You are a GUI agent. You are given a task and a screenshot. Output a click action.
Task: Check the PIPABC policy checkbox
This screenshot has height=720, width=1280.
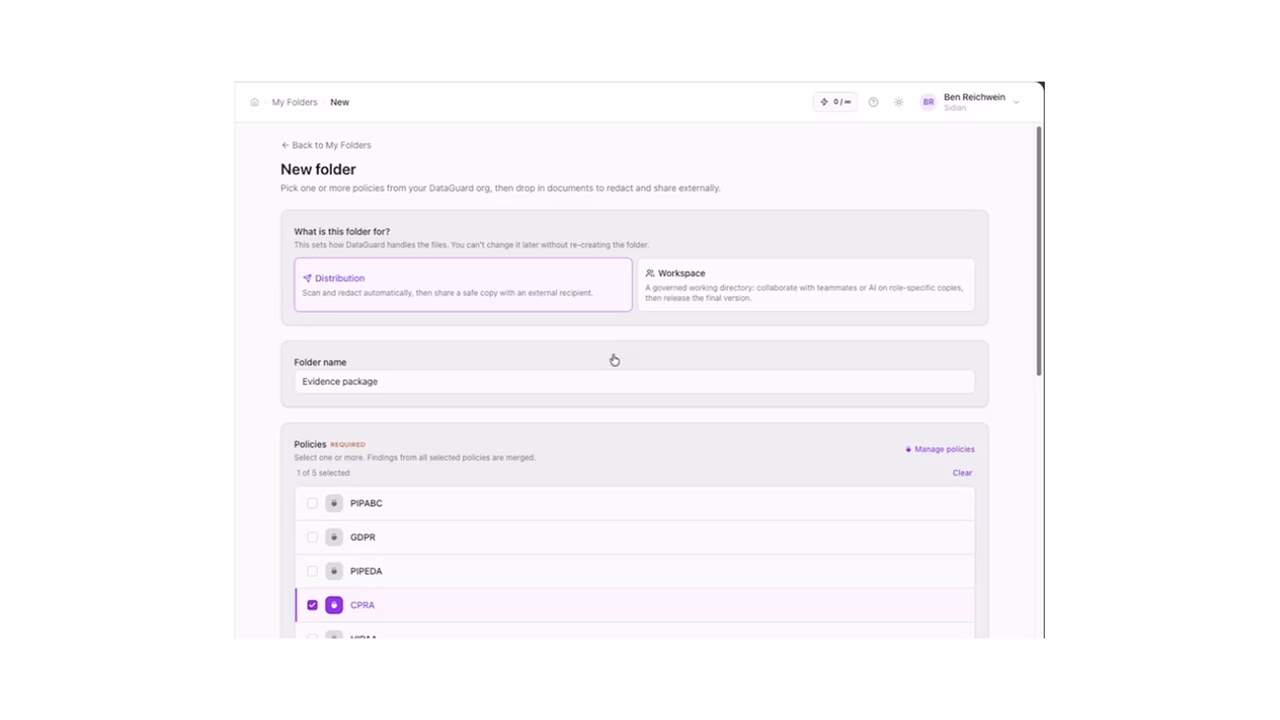click(x=312, y=503)
